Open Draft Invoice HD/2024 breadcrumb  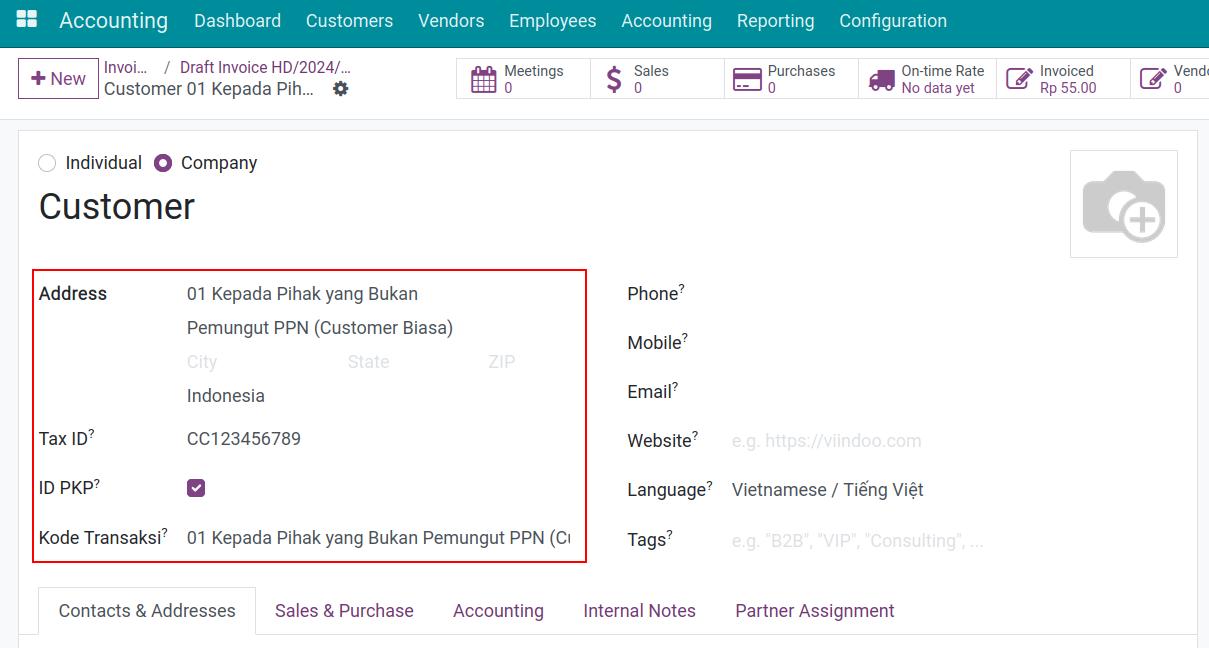coord(265,68)
